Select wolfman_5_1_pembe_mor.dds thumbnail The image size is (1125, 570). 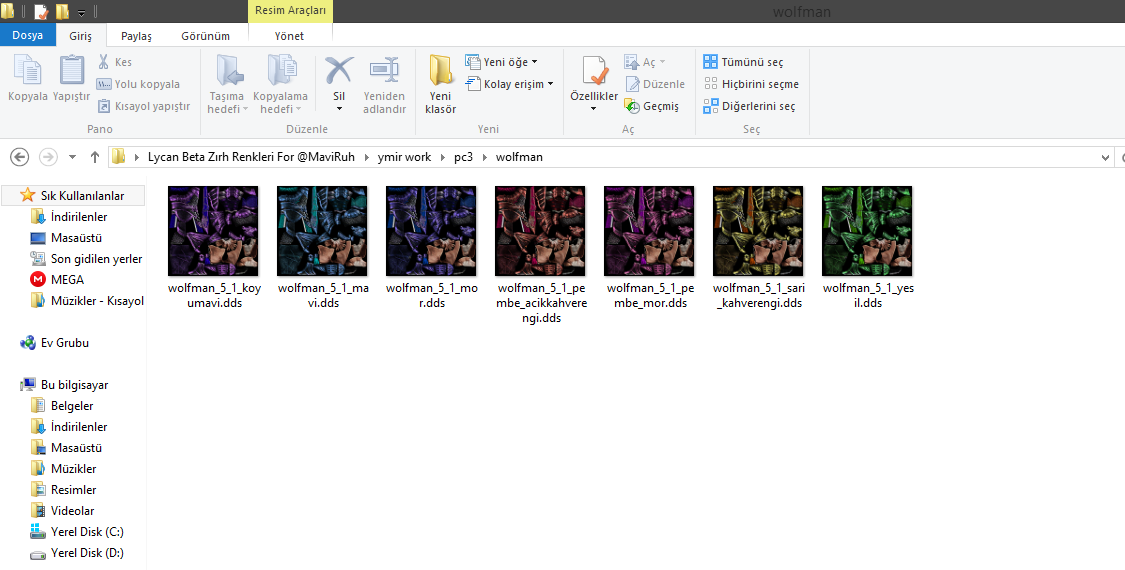point(649,231)
